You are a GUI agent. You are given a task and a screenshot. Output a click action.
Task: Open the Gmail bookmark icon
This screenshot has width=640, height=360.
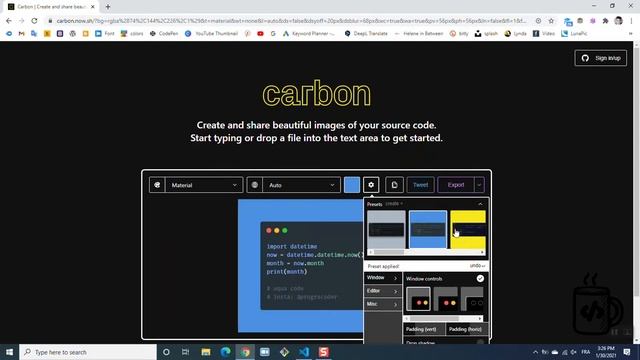(22, 33)
